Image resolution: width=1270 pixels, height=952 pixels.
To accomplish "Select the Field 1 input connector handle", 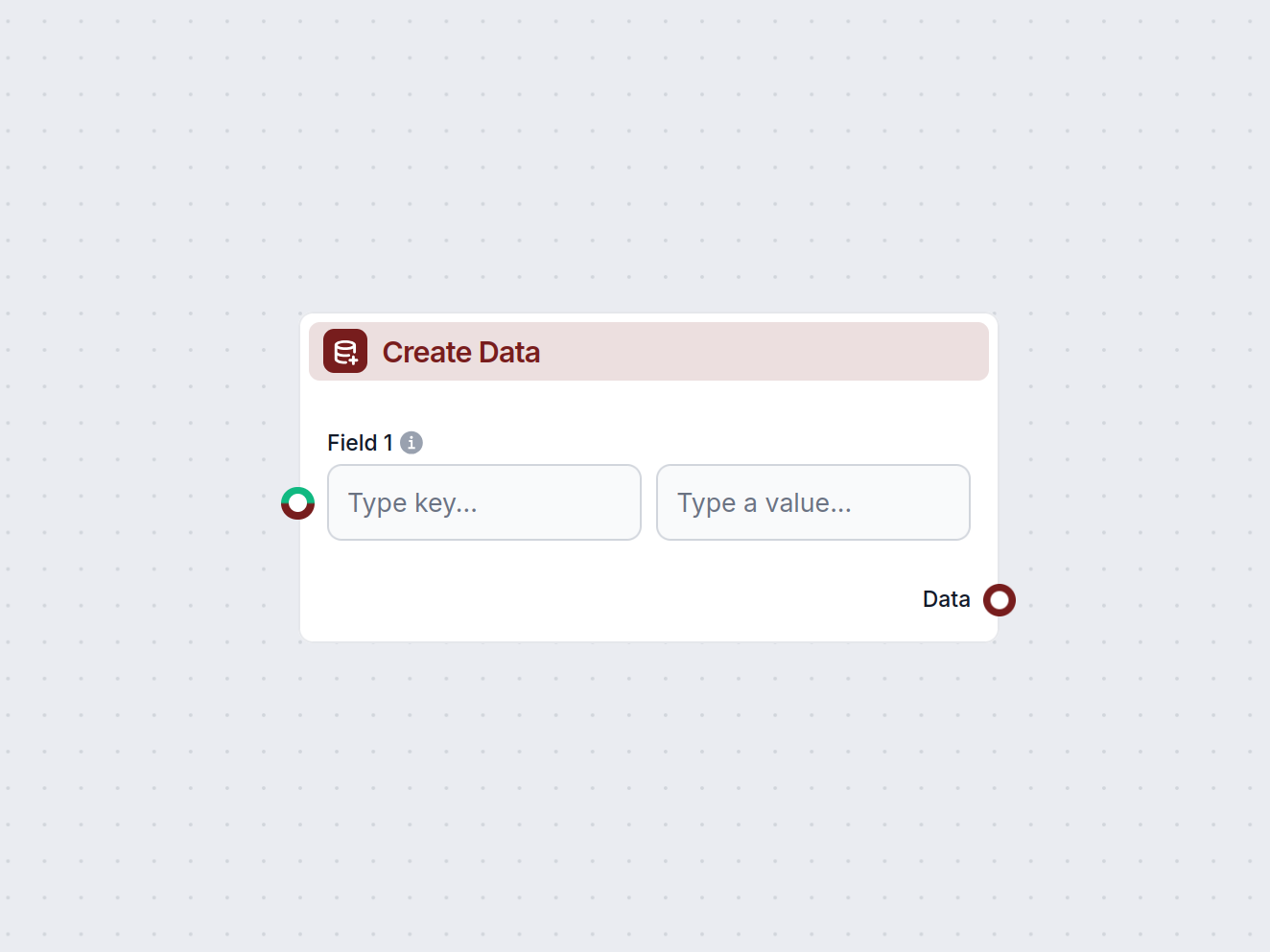I will (x=297, y=502).
